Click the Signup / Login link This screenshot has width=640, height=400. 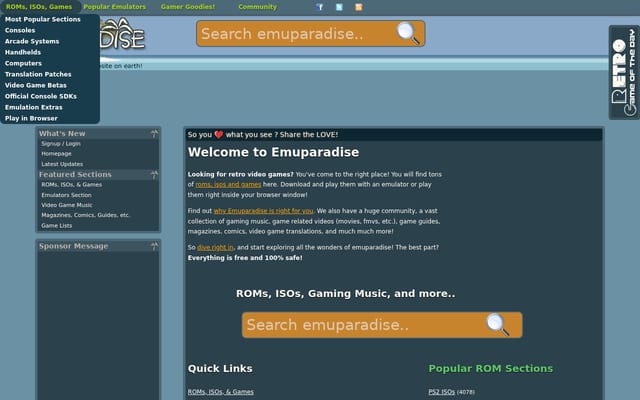pyautogui.click(x=61, y=144)
